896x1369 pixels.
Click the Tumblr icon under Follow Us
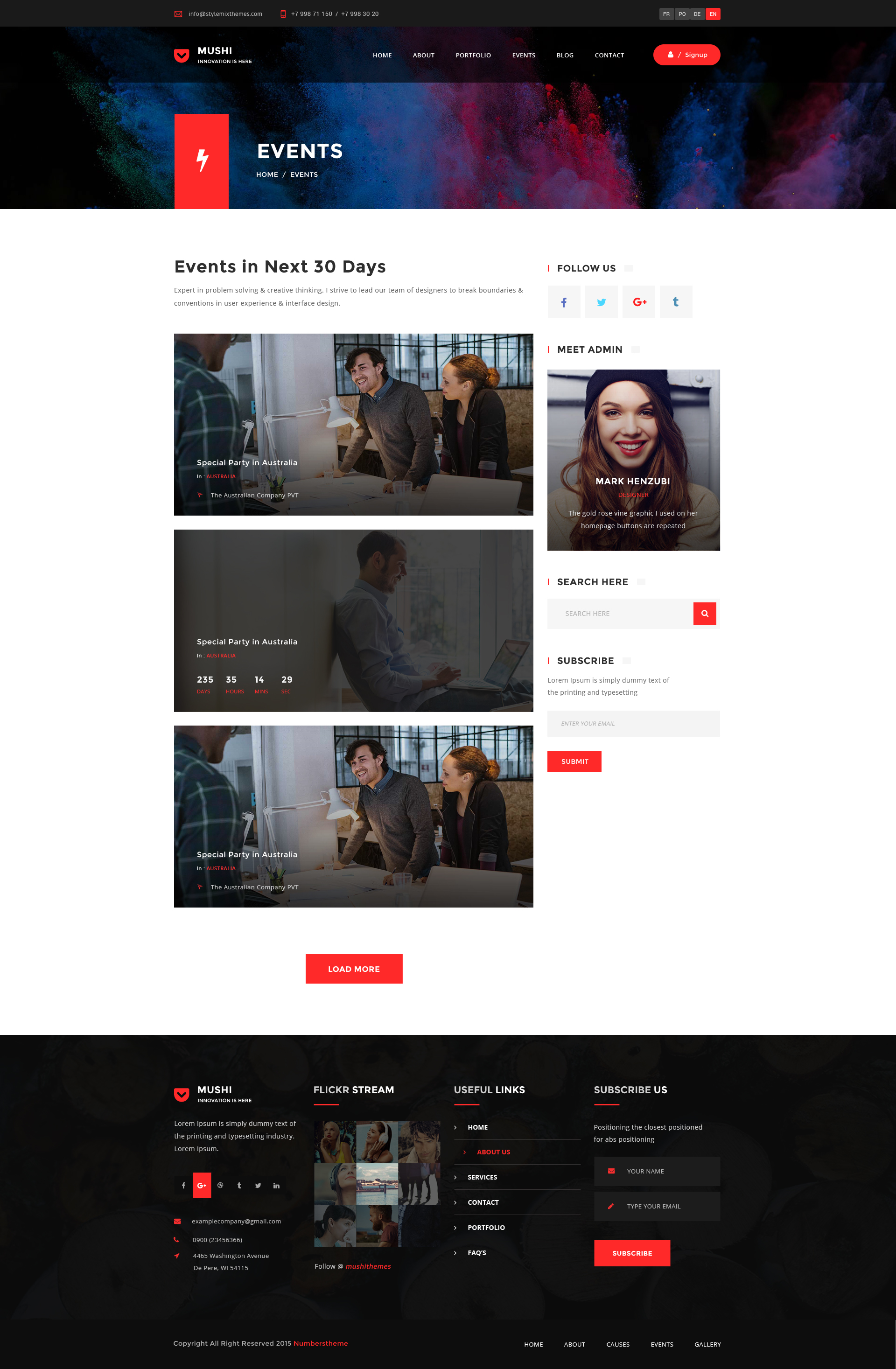tap(676, 302)
